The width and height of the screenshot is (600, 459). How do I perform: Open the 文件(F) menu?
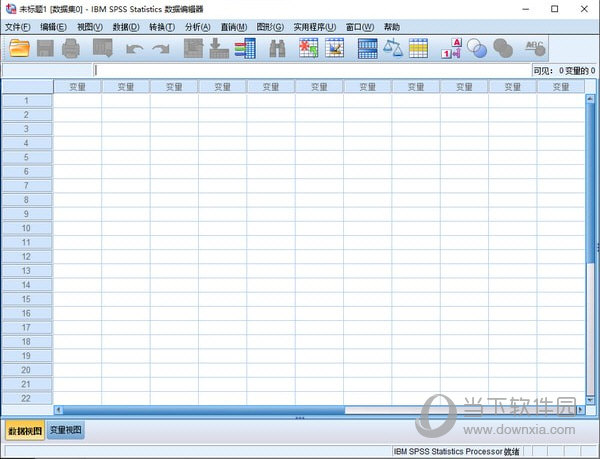click(18, 27)
